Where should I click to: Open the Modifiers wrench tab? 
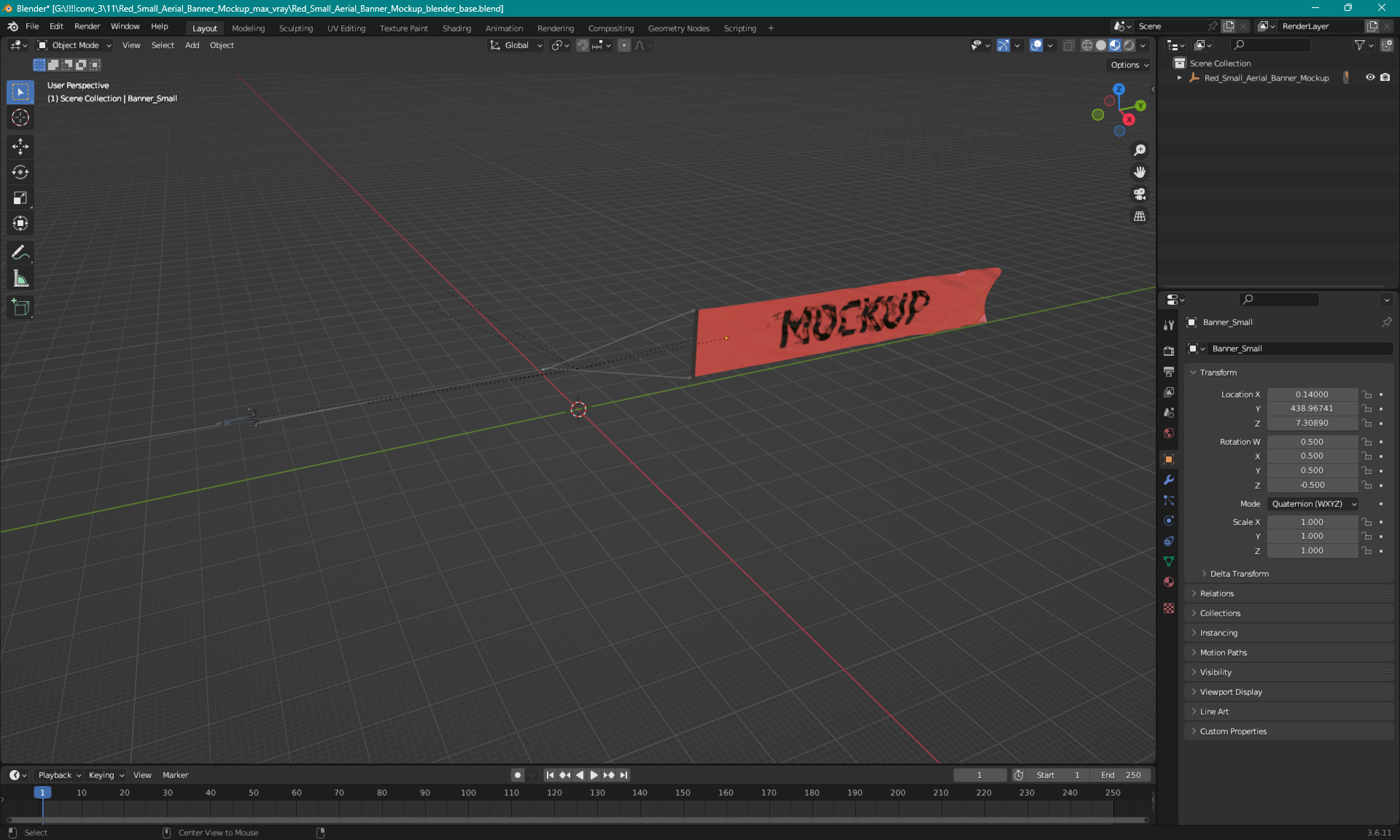[1169, 480]
